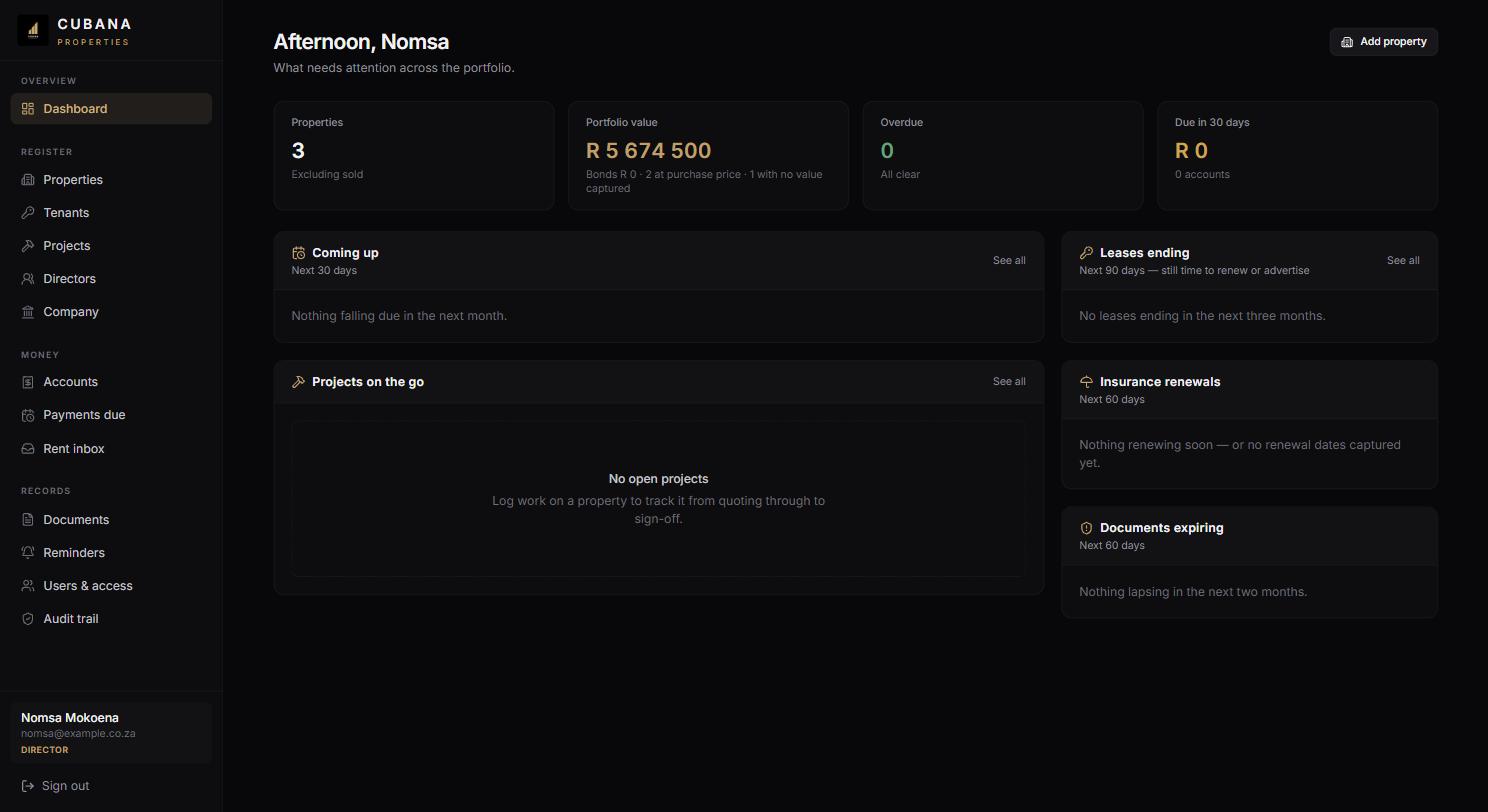Click the Leases ending key icon
The width and height of the screenshot is (1488, 812).
[x=1086, y=253]
